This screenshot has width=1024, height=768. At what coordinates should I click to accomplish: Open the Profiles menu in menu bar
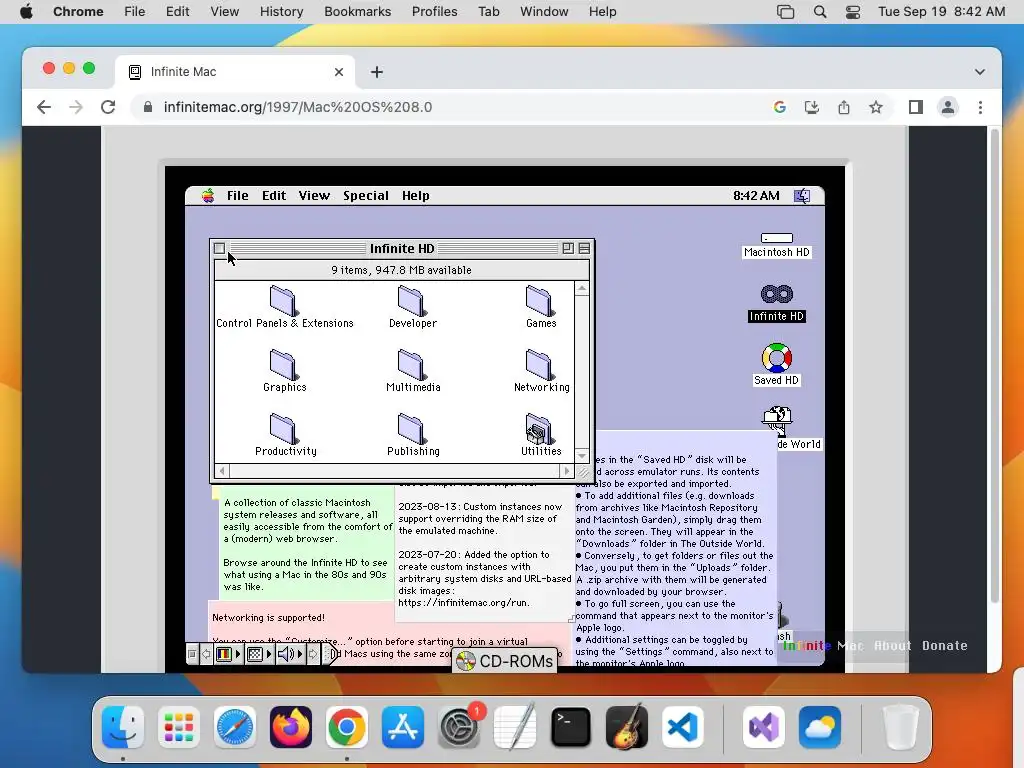(x=434, y=12)
